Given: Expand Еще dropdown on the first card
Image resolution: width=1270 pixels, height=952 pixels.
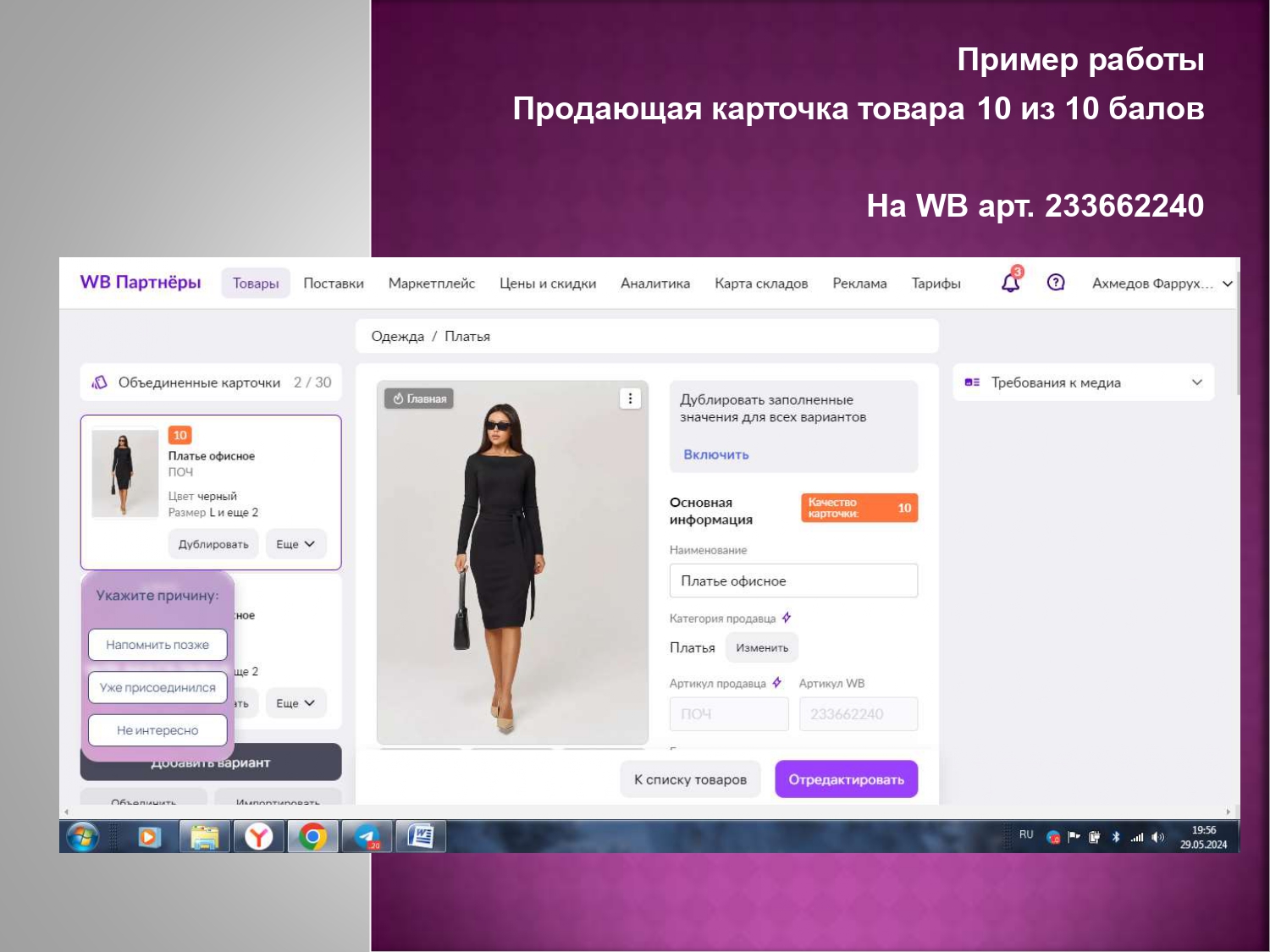Looking at the screenshot, I should [x=295, y=544].
